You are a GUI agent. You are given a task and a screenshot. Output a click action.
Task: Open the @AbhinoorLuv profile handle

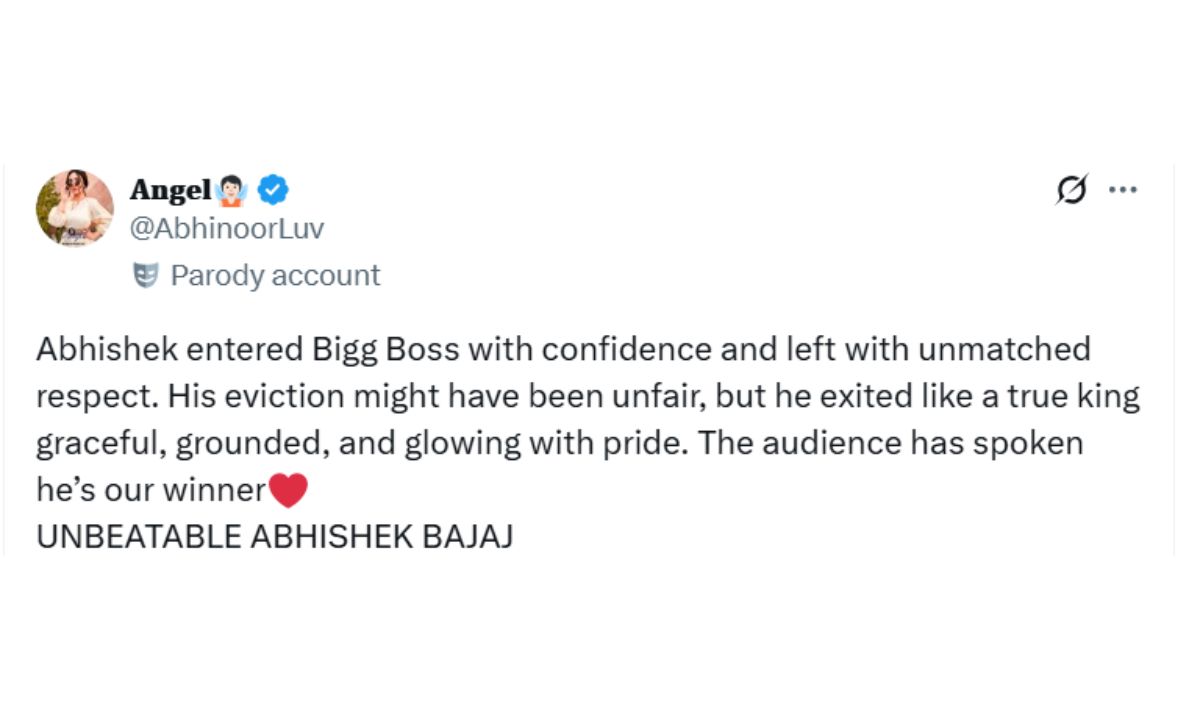point(225,227)
